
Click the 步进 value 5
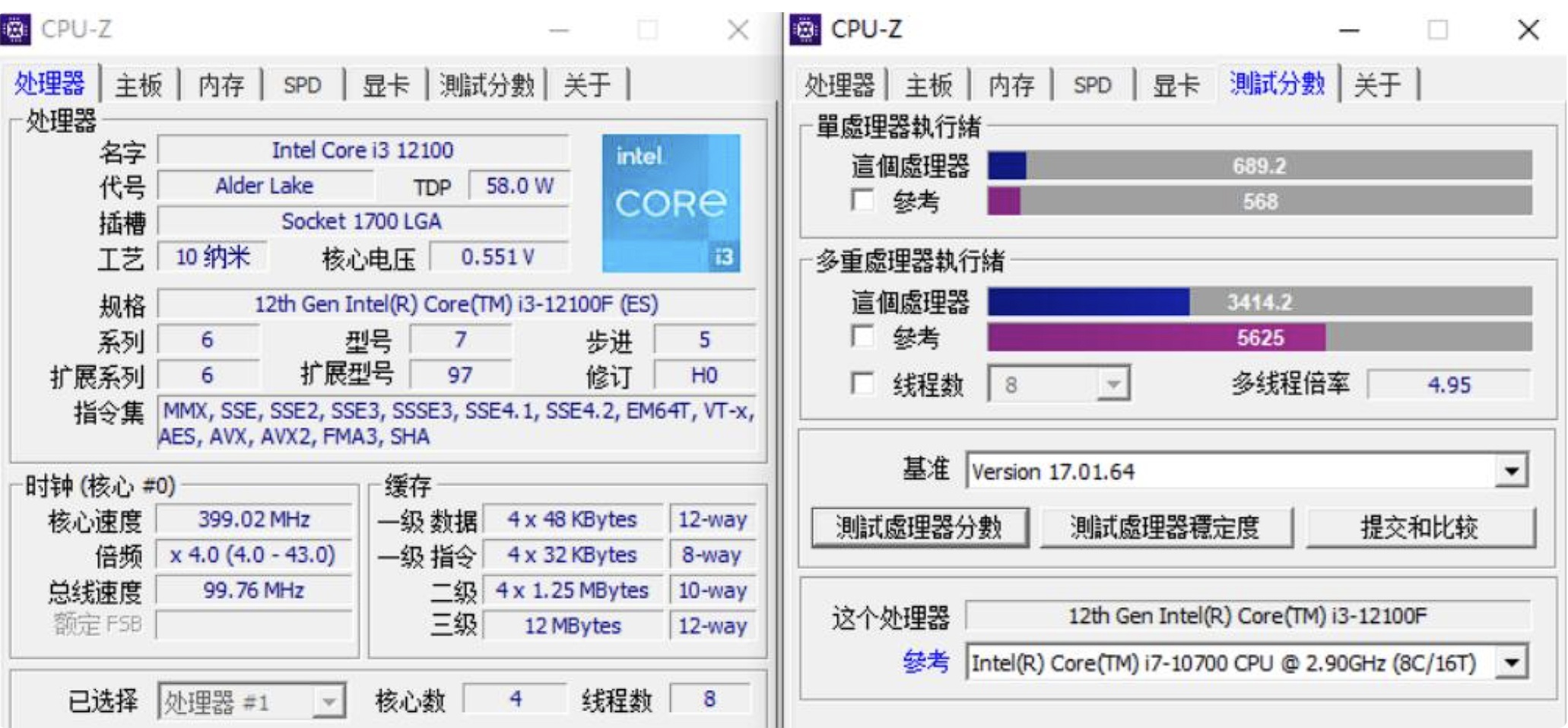click(x=704, y=339)
